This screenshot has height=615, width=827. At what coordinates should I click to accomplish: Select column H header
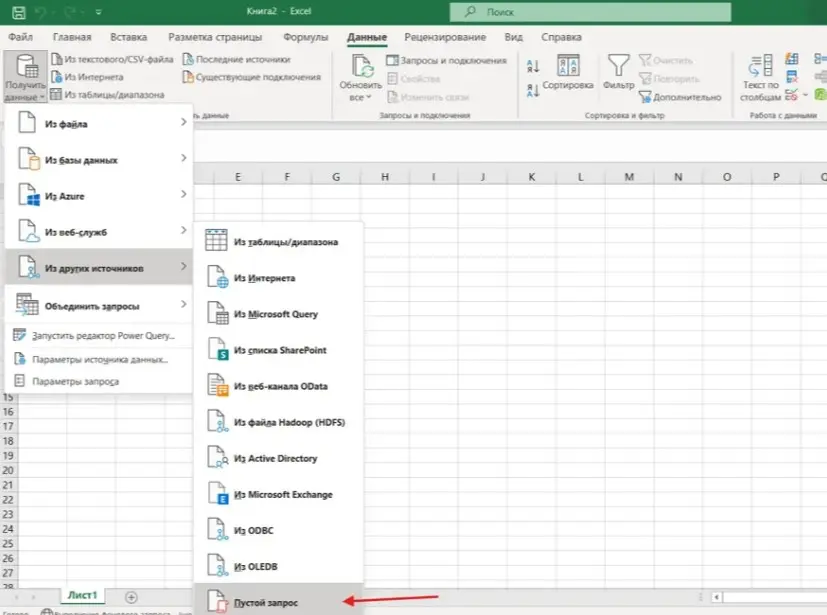coord(385,177)
